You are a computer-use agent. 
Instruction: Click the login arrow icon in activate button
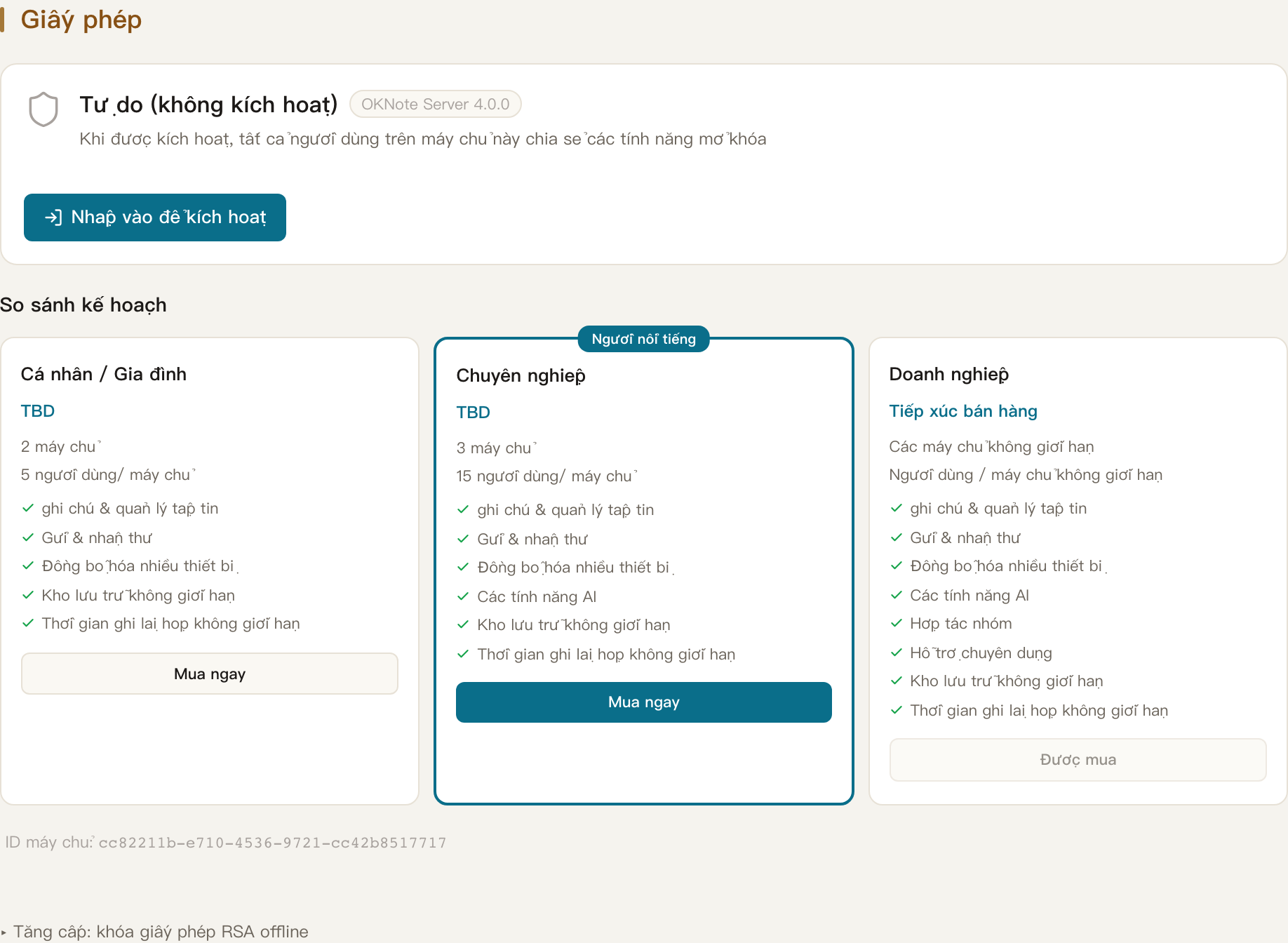53,218
